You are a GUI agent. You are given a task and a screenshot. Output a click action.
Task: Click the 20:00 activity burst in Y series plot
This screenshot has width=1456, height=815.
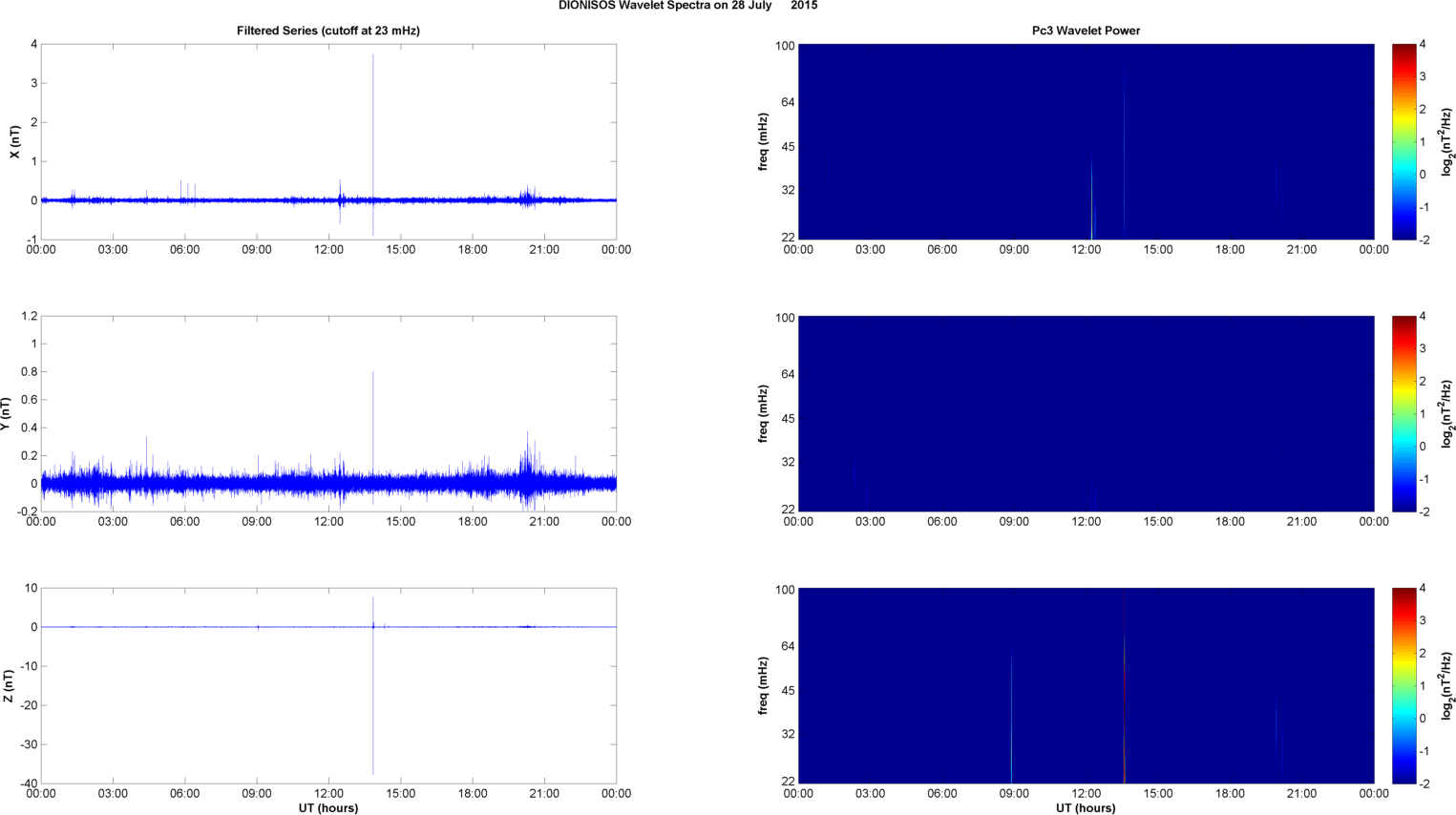[528, 470]
